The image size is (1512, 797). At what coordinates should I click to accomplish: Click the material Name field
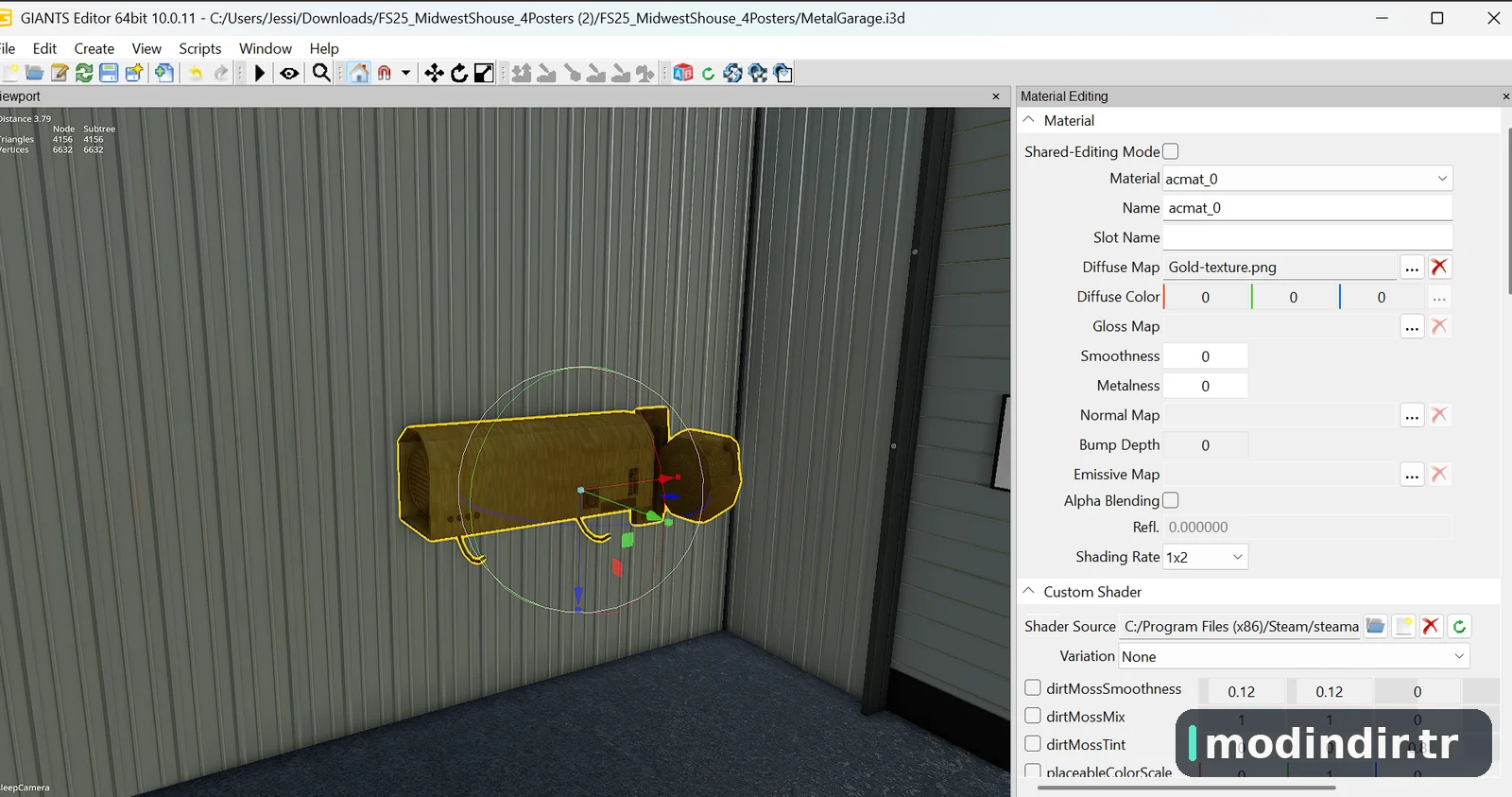(1308, 208)
